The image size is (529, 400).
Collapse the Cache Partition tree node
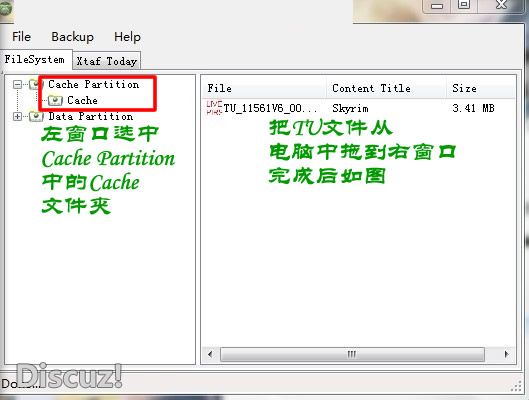pyautogui.click(x=17, y=84)
